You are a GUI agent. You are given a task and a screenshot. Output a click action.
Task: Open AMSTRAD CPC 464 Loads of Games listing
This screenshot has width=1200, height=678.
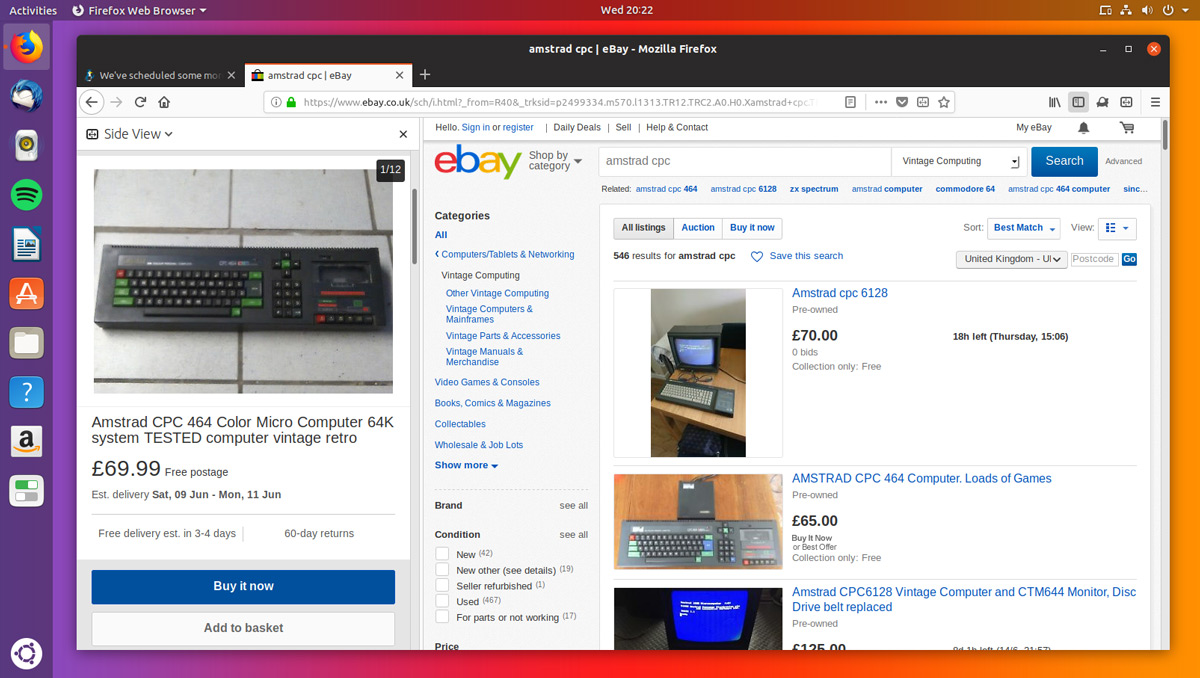[922, 478]
